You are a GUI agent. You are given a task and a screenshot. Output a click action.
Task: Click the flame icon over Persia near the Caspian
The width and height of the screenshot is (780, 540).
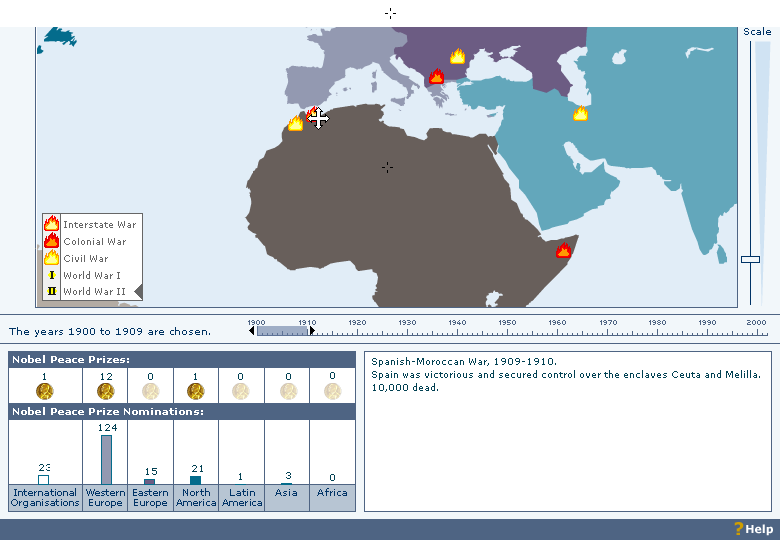click(580, 113)
